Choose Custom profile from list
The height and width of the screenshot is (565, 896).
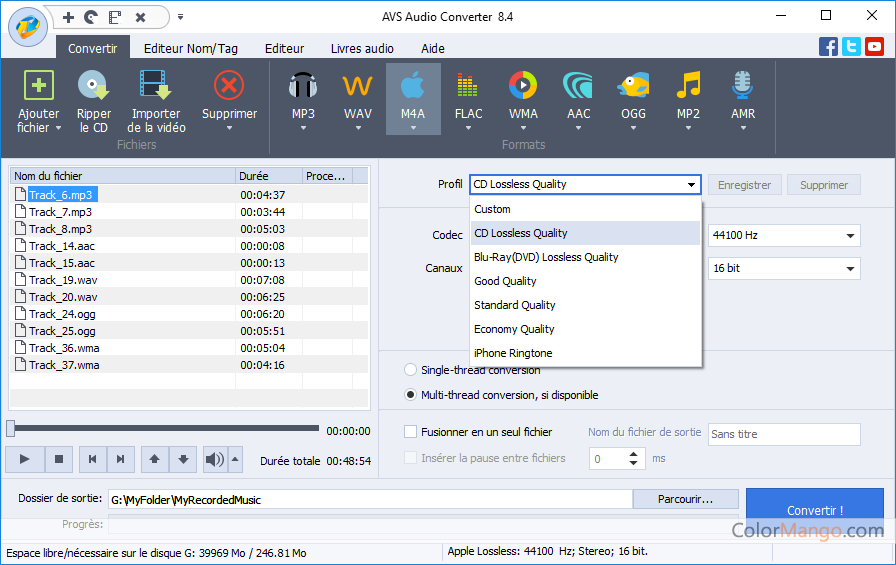point(585,209)
